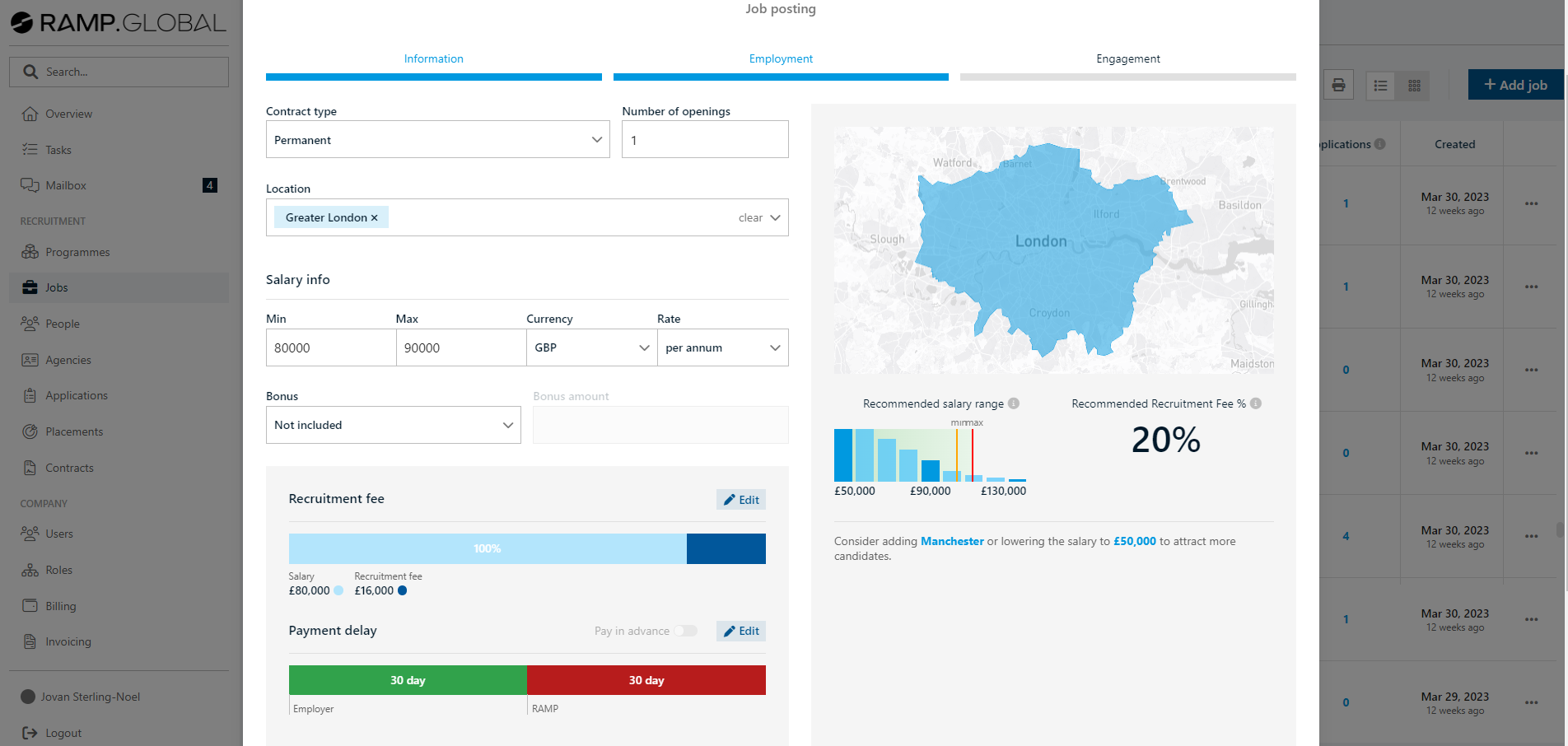Click the Recommended Recruitment Fee info icon

click(x=1256, y=403)
